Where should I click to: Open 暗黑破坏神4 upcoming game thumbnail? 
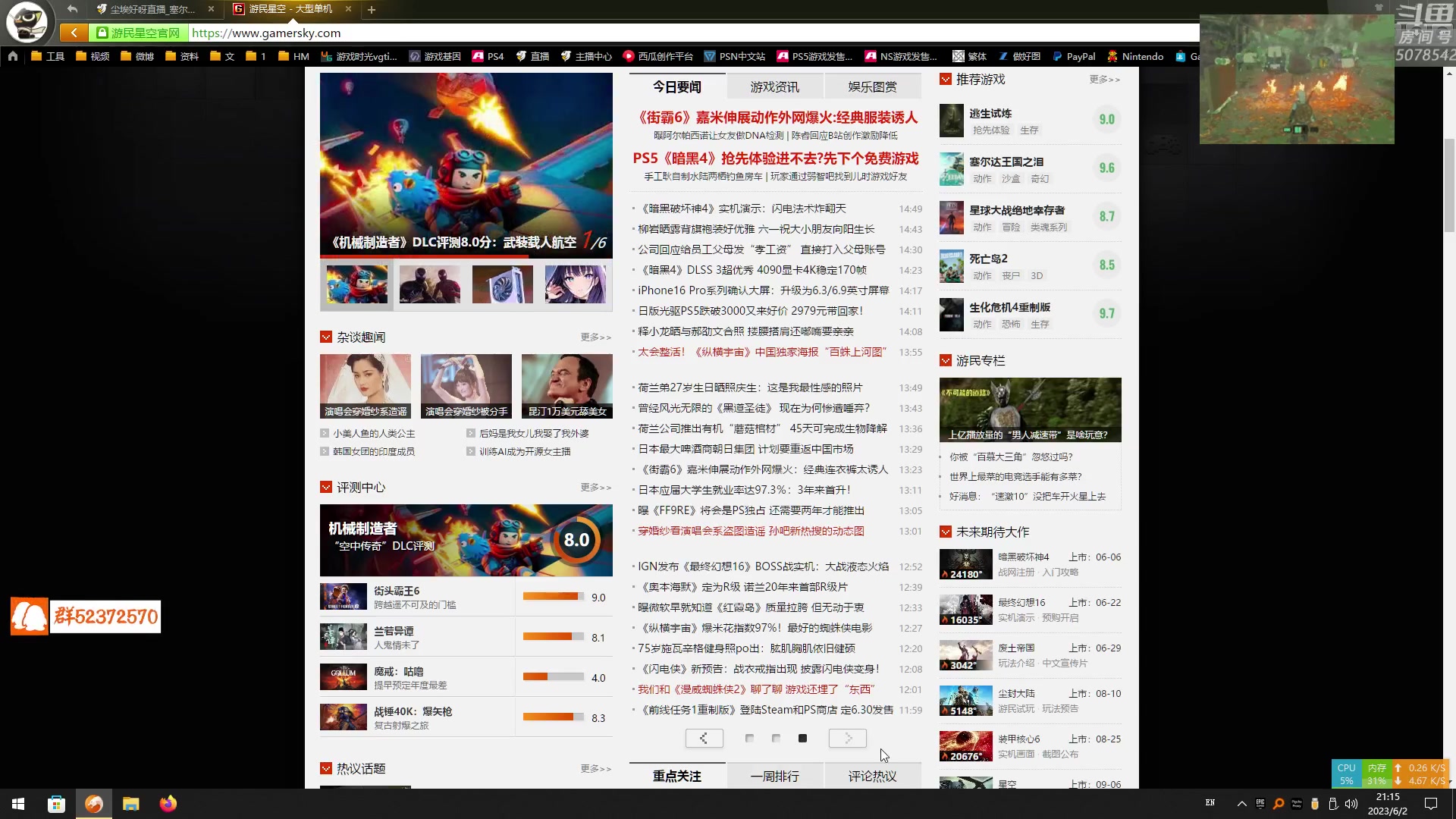pos(965,565)
